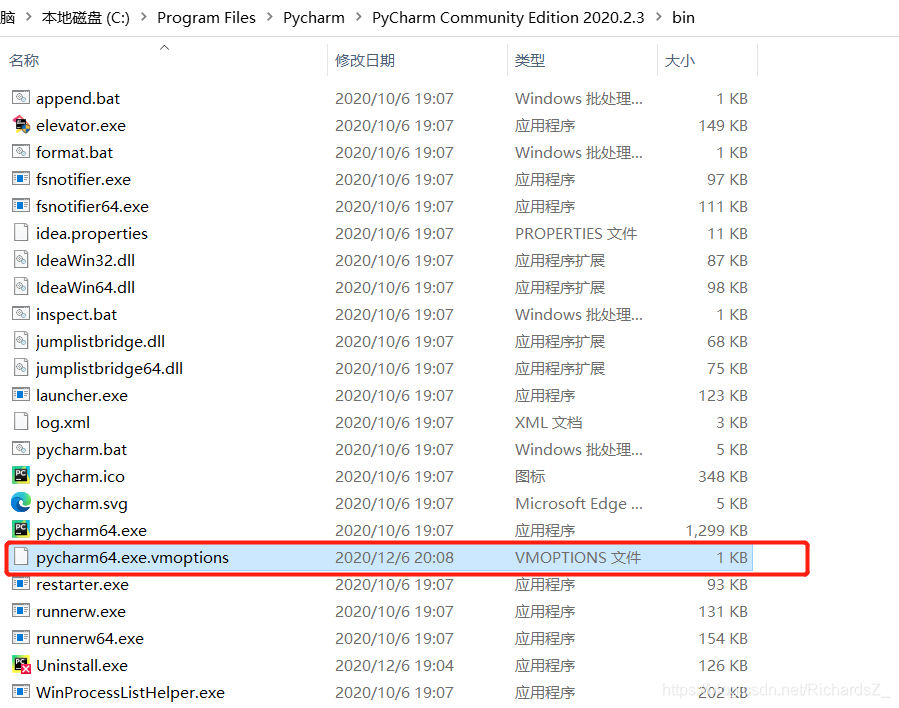Select the file name pycharm64.exe
The width and height of the screenshot is (899, 708).
91,531
